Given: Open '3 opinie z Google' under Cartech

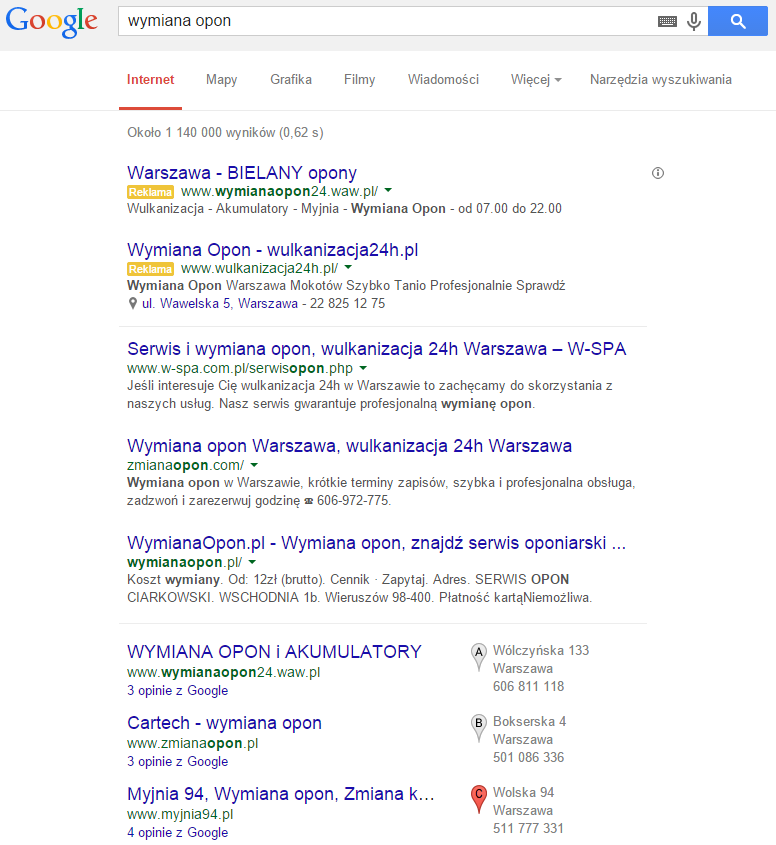Looking at the screenshot, I should (177, 762).
